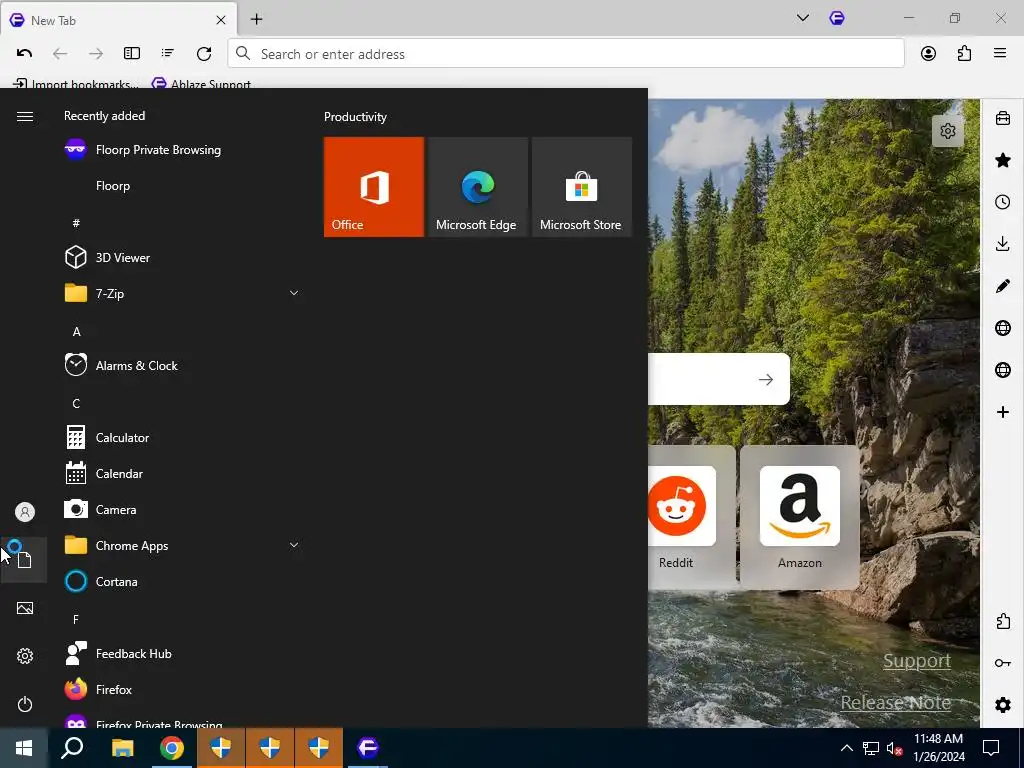The image size is (1024, 768).
Task: Click the Power icon in Start sidebar
Action: coord(25,704)
